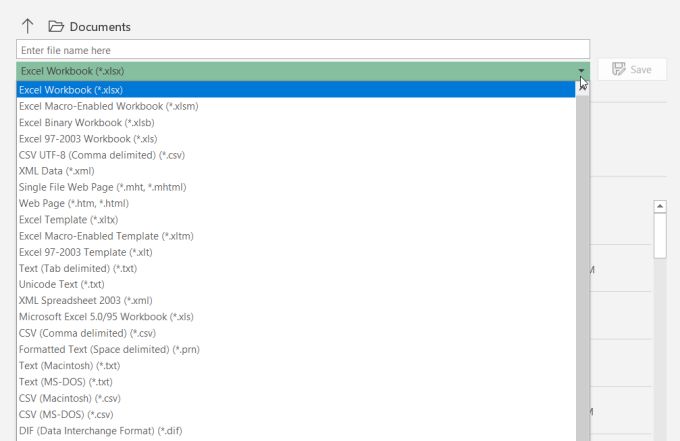The image size is (680, 441).
Task: Click the file list scrollbar thumb
Action: [x=660, y=236]
